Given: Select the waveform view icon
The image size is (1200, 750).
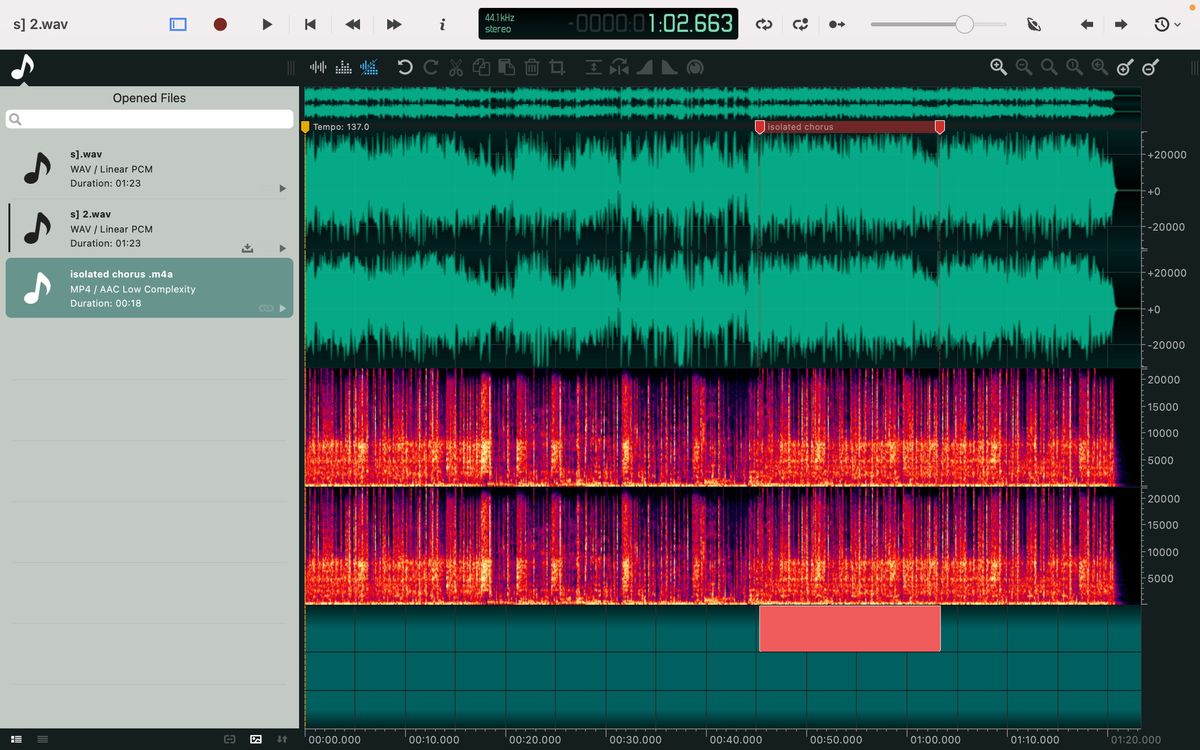Looking at the screenshot, I should tap(318, 67).
